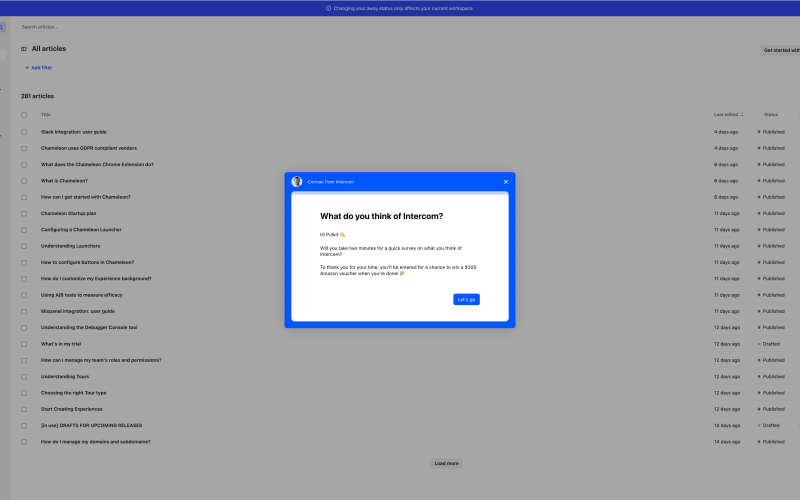The width and height of the screenshot is (800, 500).
Task: Check the What is Chameleon? checkbox
Action: 24,181
